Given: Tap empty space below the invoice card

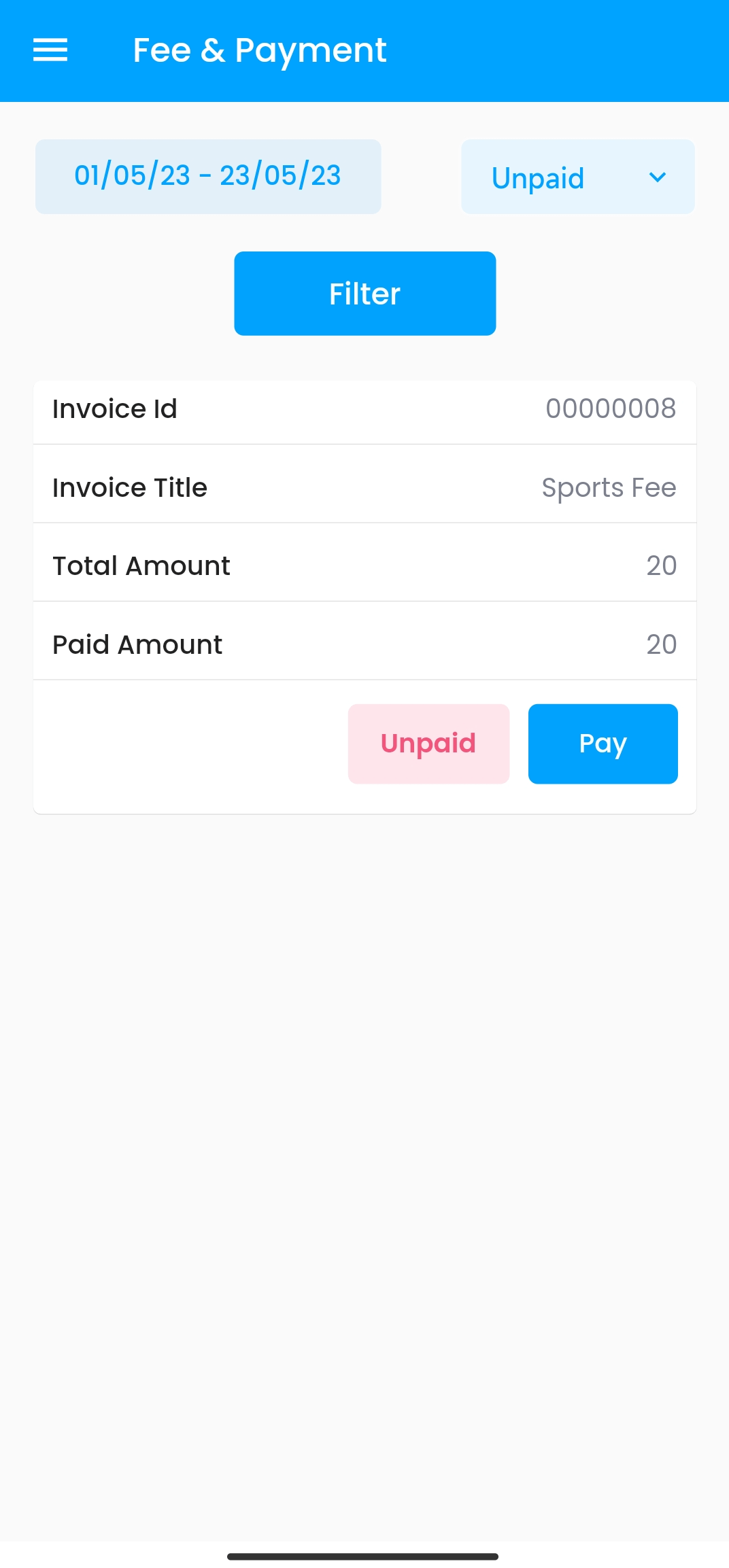Looking at the screenshot, I should (364, 1155).
